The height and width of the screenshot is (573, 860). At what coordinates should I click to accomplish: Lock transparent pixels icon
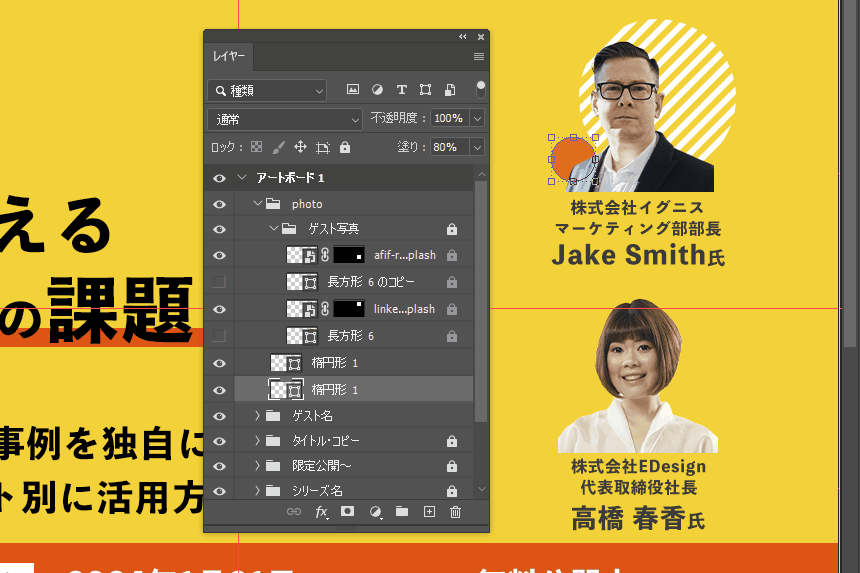(256, 147)
